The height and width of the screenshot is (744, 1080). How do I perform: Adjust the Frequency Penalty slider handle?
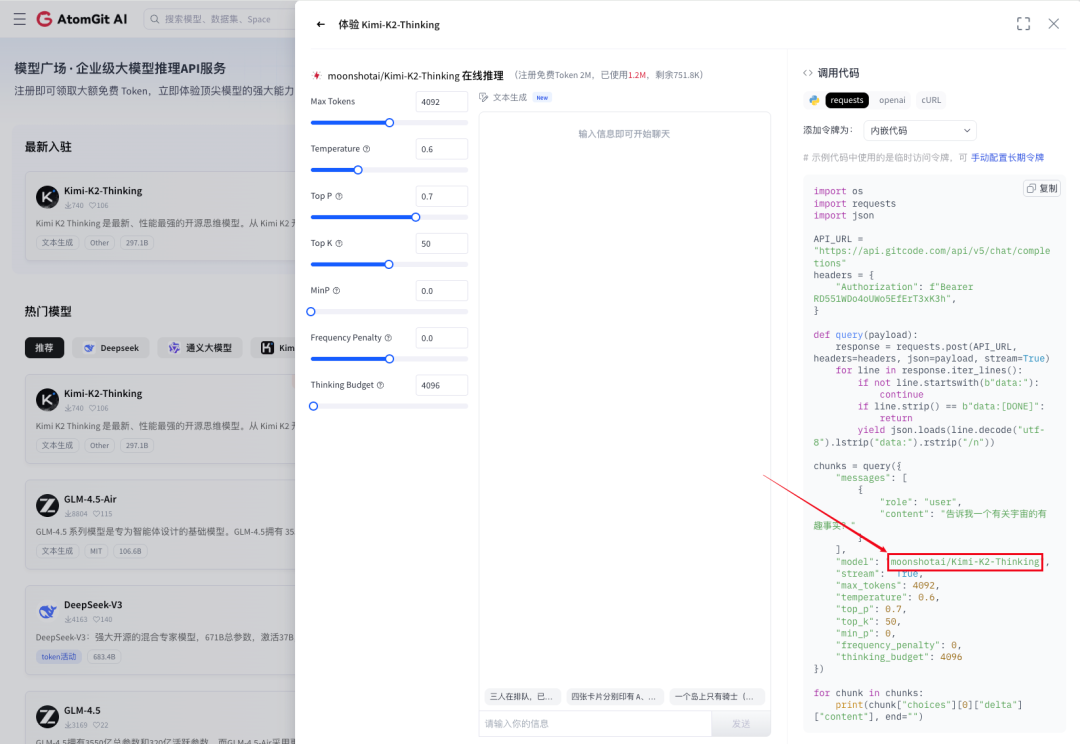pos(389,359)
